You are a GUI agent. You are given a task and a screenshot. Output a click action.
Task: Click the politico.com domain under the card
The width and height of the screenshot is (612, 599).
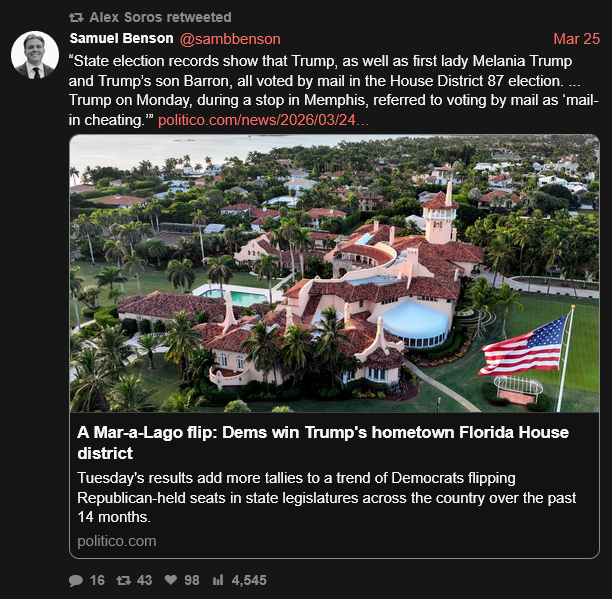pyautogui.click(x=117, y=541)
